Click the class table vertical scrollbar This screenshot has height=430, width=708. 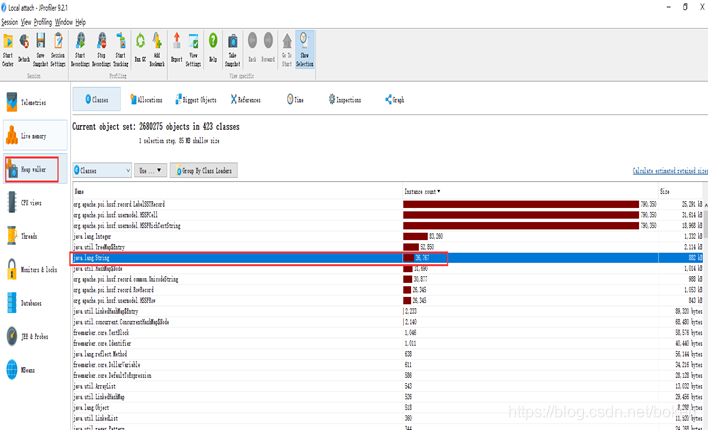pos(705,314)
